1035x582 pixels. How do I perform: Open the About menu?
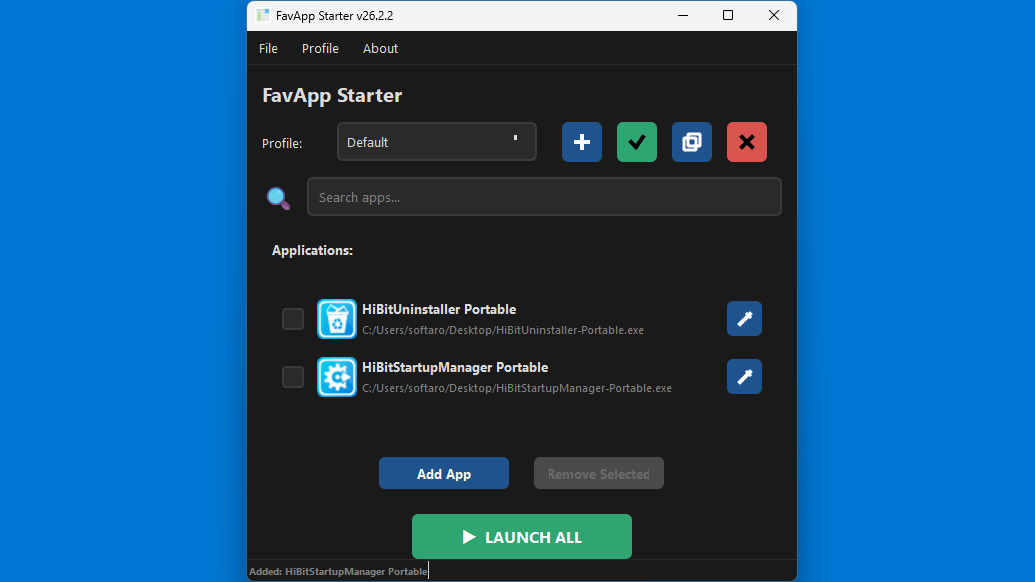tap(380, 48)
